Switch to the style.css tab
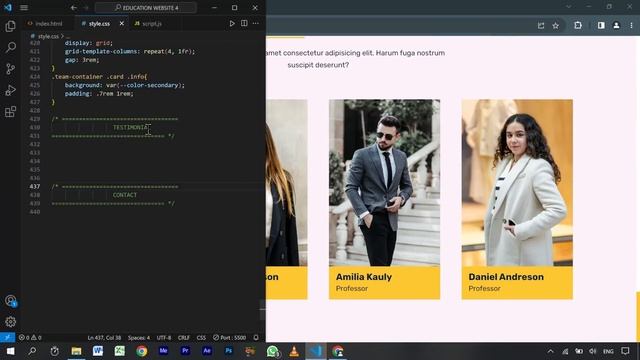This screenshot has height=360, width=640. pyautogui.click(x=99, y=24)
